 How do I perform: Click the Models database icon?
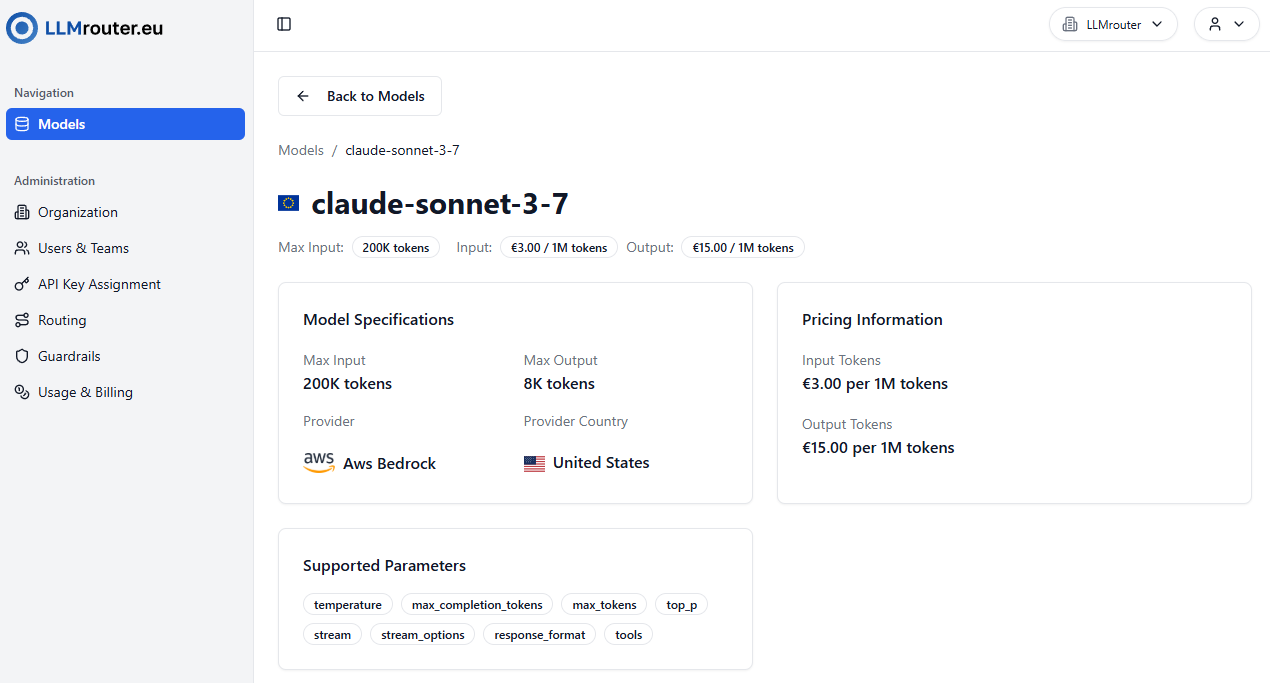pyautogui.click(x=22, y=124)
